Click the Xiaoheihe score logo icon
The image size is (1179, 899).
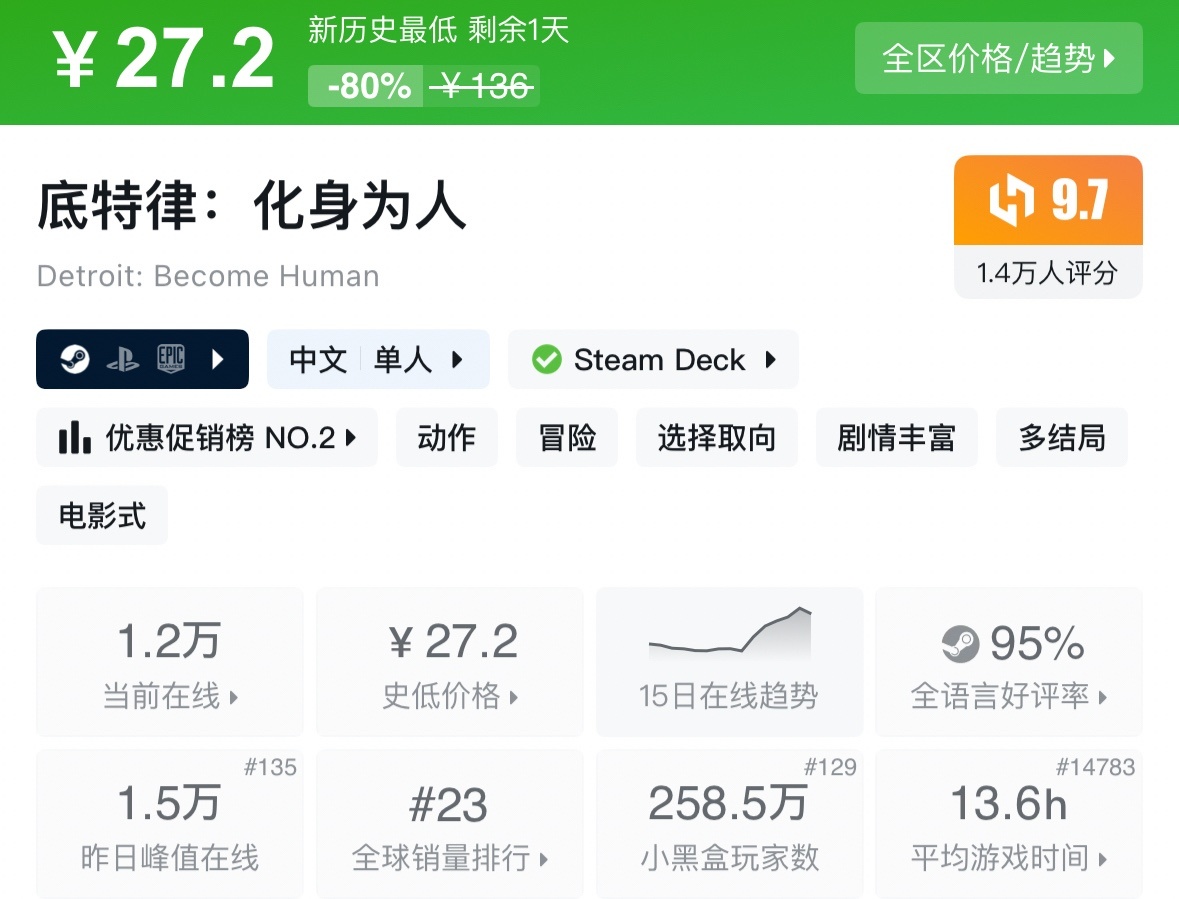tap(1011, 201)
